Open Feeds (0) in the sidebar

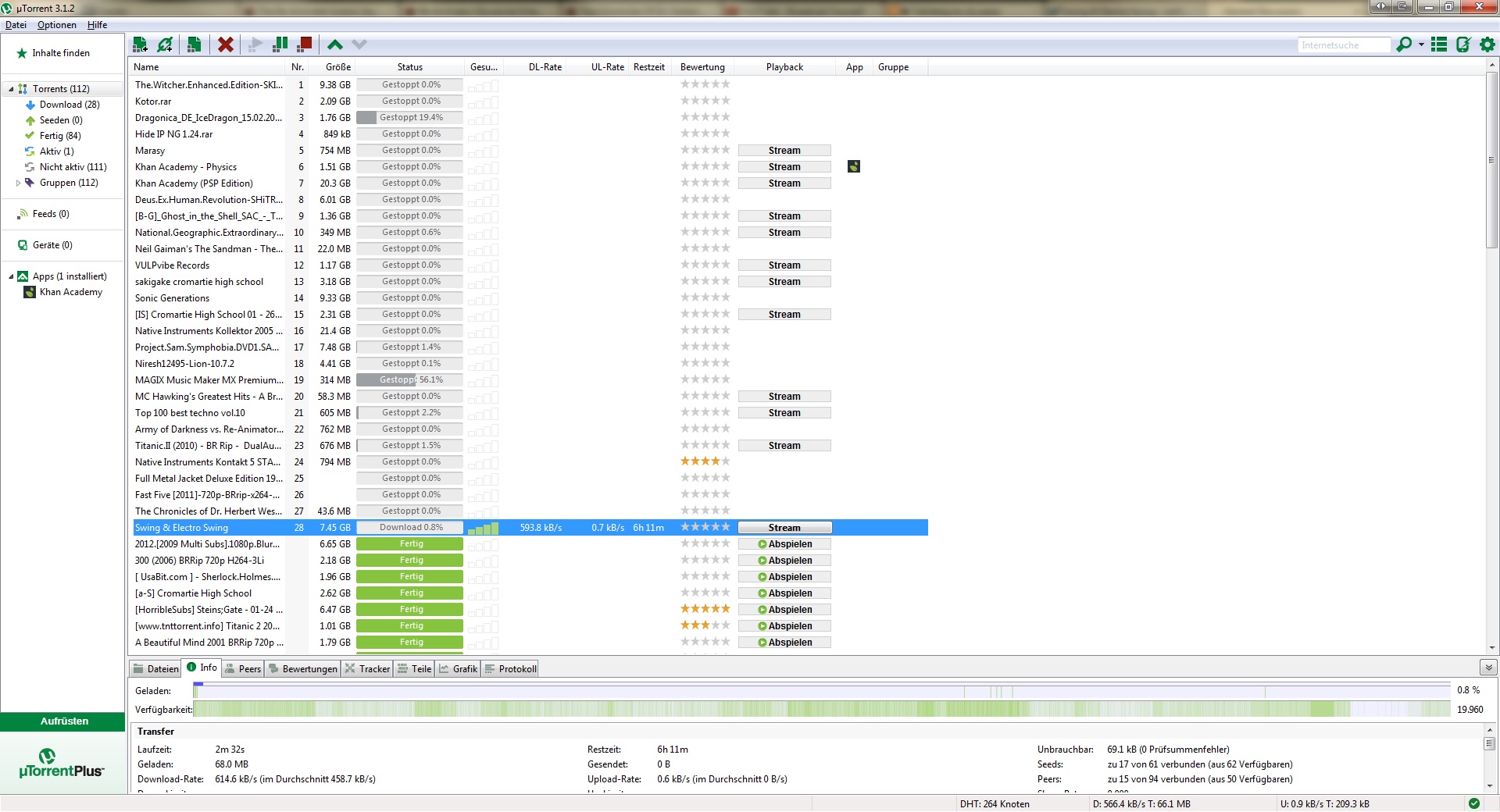51,214
